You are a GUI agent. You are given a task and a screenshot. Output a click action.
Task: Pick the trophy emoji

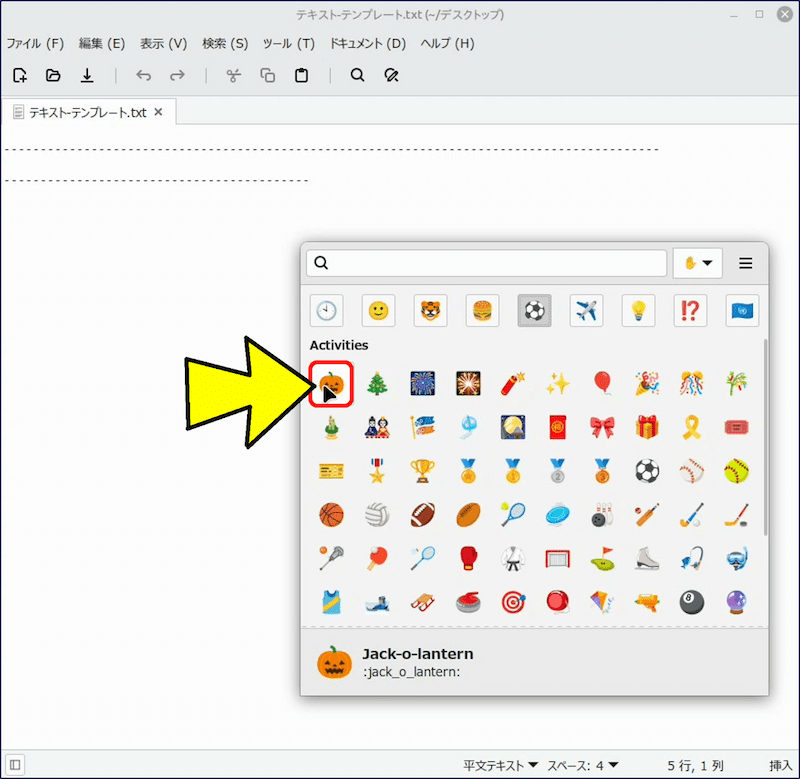(x=422, y=470)
